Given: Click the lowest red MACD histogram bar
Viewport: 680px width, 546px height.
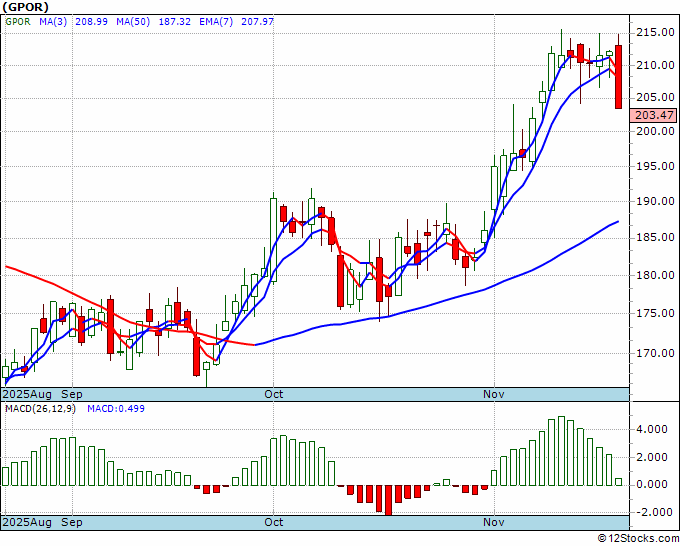Looking at the screenshot, I should (388, 500).
